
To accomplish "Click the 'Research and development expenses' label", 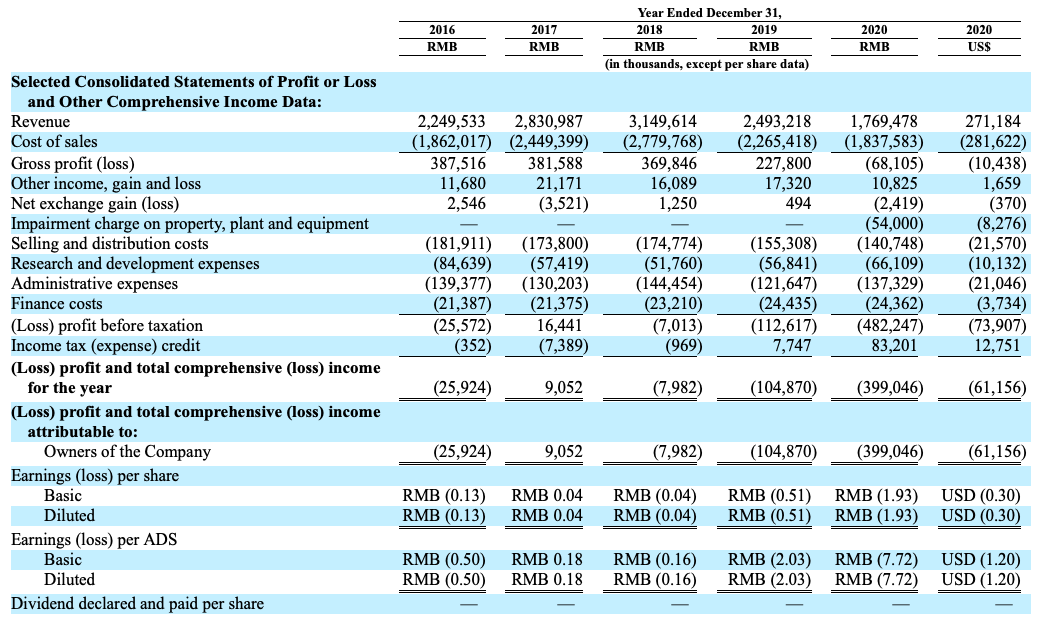I will point(135,264).
